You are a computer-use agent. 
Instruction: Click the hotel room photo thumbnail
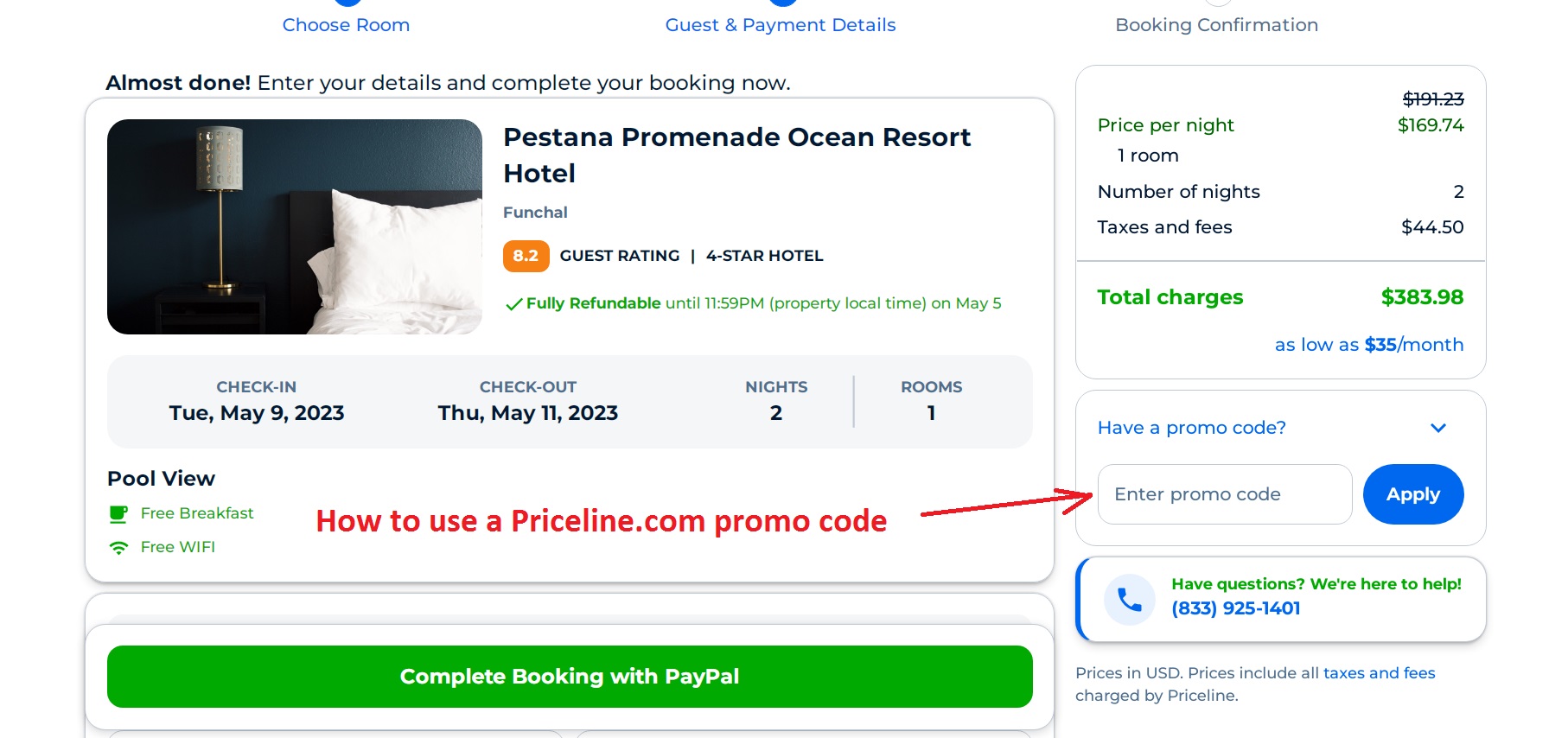tap(294, 226)
